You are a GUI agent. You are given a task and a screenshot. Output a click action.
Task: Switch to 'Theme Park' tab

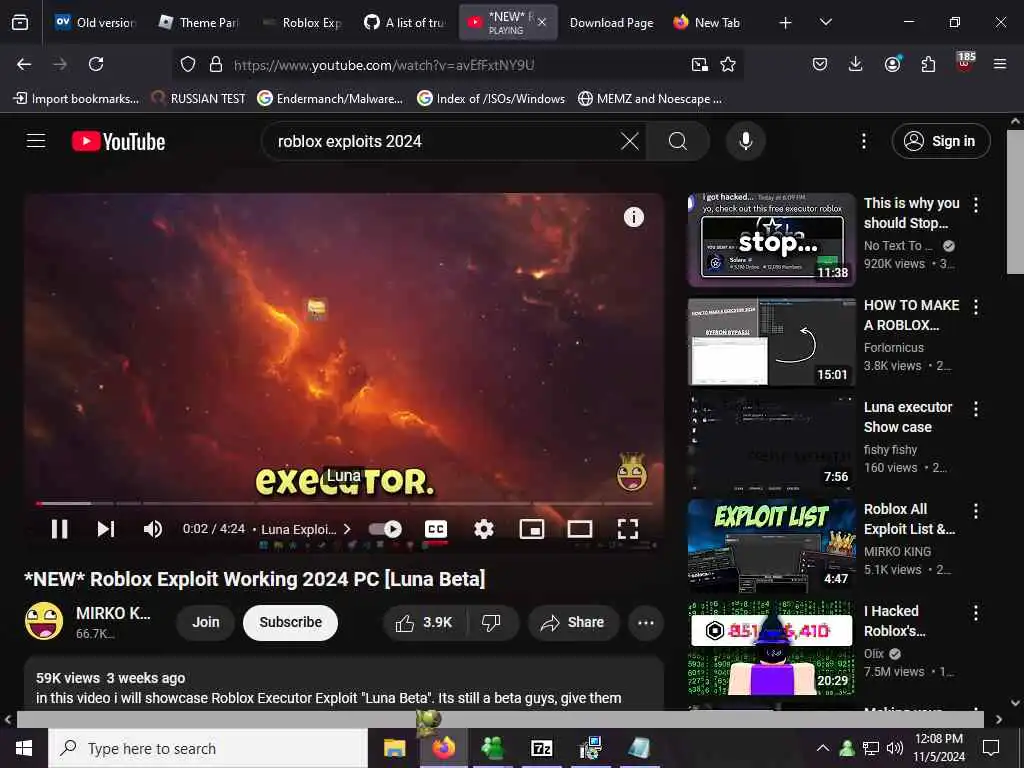(x=199, y=22)
